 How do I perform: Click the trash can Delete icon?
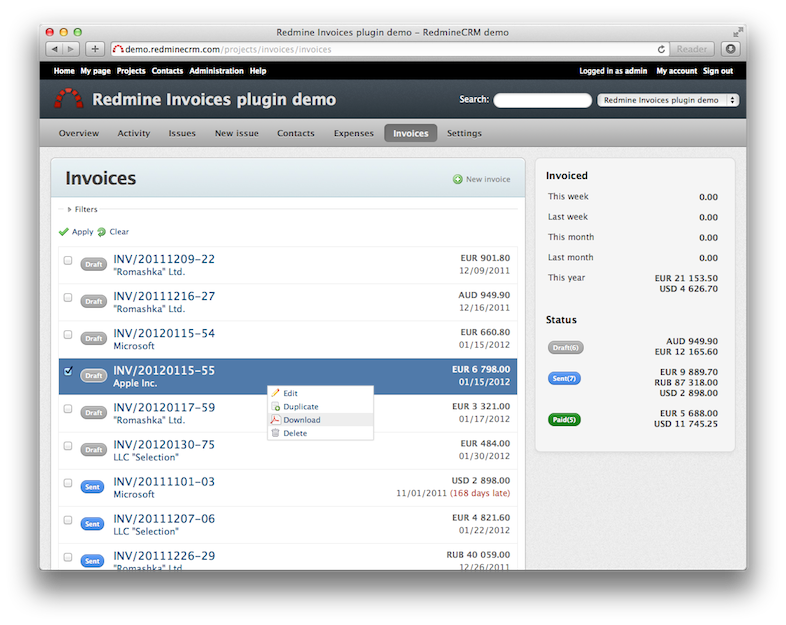click(276, 433)
